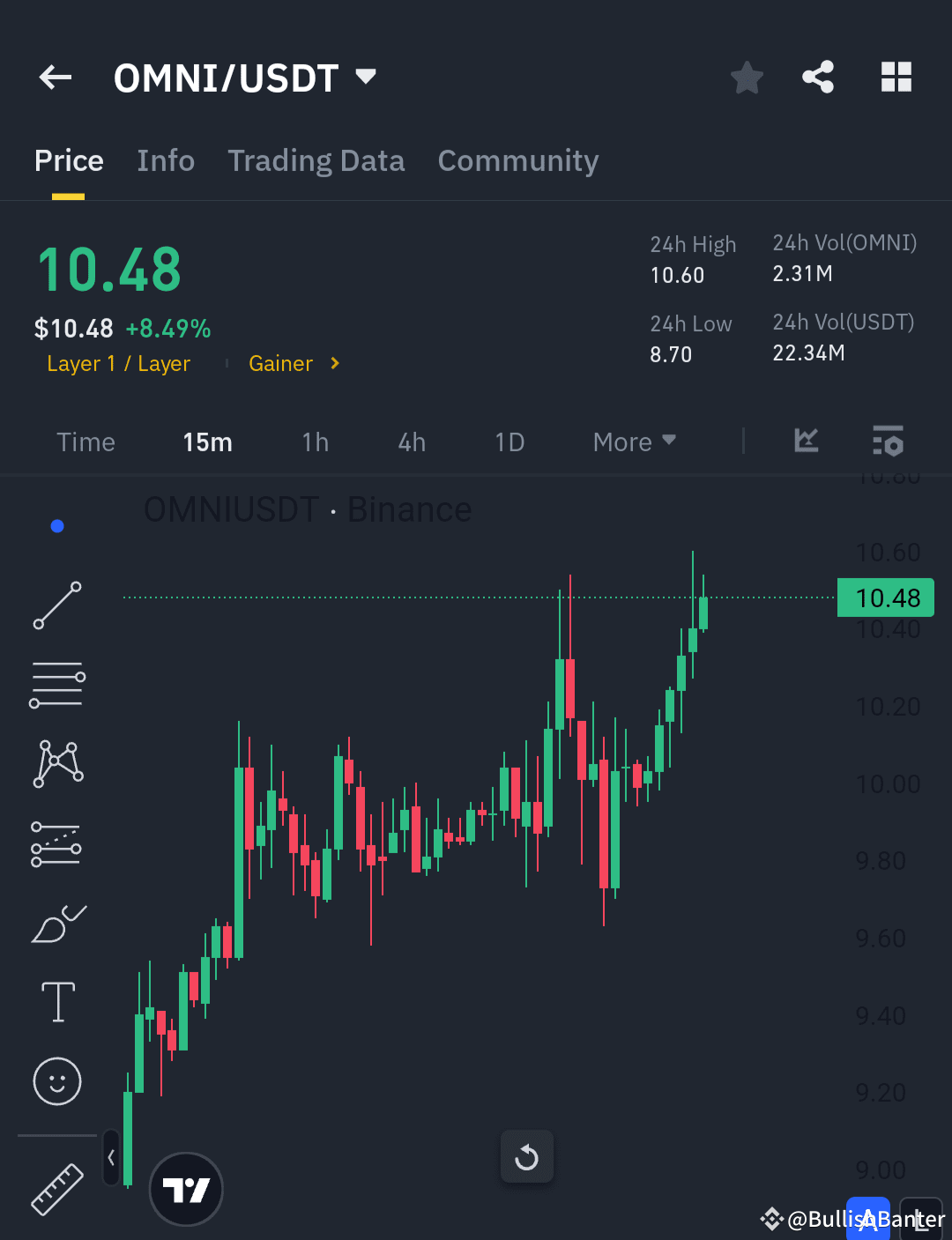
Task: Click the blue color dot above the toolbar
Action: pyautogui.click(x=57, y=525)
